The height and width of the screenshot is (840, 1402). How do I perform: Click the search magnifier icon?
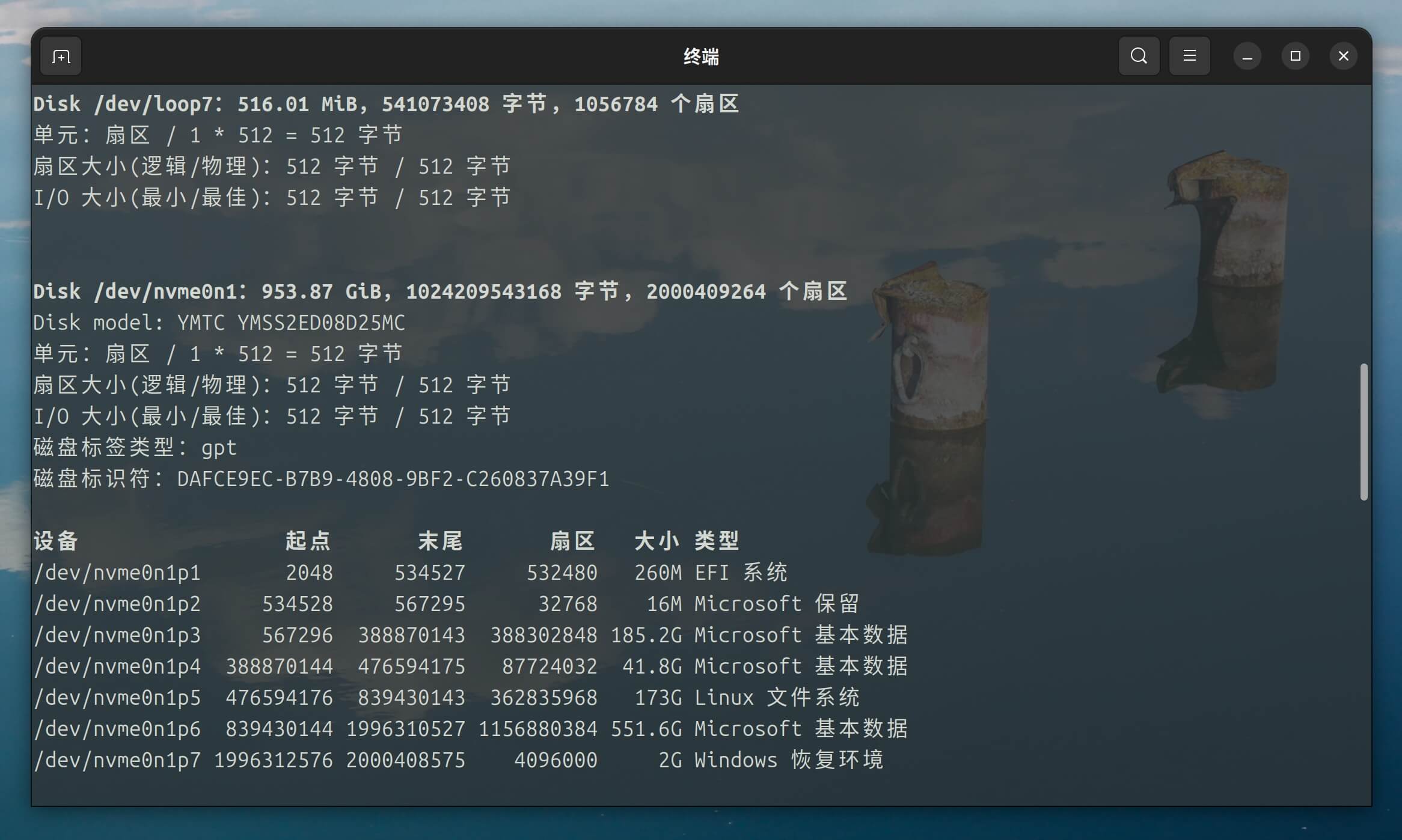[1139, 56]
